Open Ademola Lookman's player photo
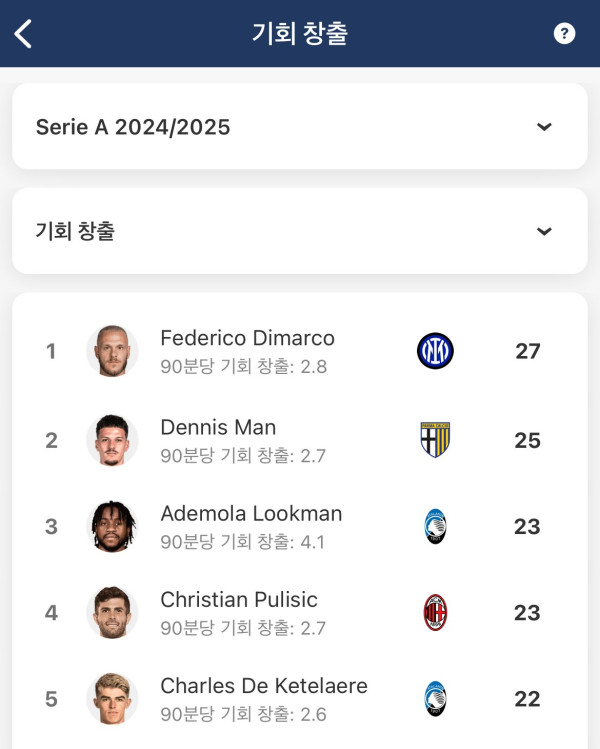 (112, 526)
